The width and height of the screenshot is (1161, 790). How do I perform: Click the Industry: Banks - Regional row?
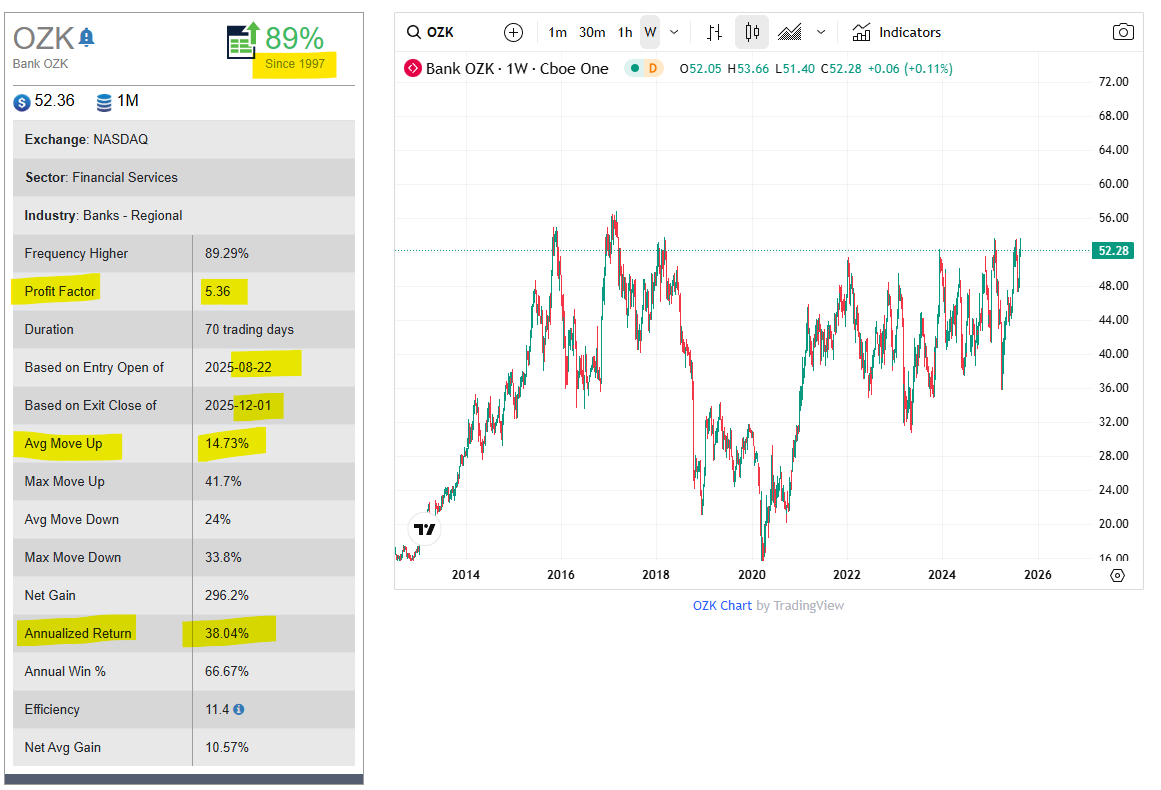[x=184, y=215]
